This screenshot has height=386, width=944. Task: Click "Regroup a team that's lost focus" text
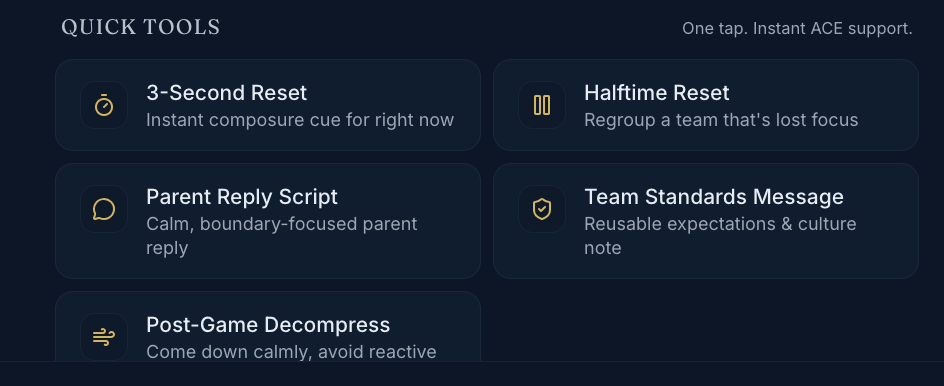721,120
